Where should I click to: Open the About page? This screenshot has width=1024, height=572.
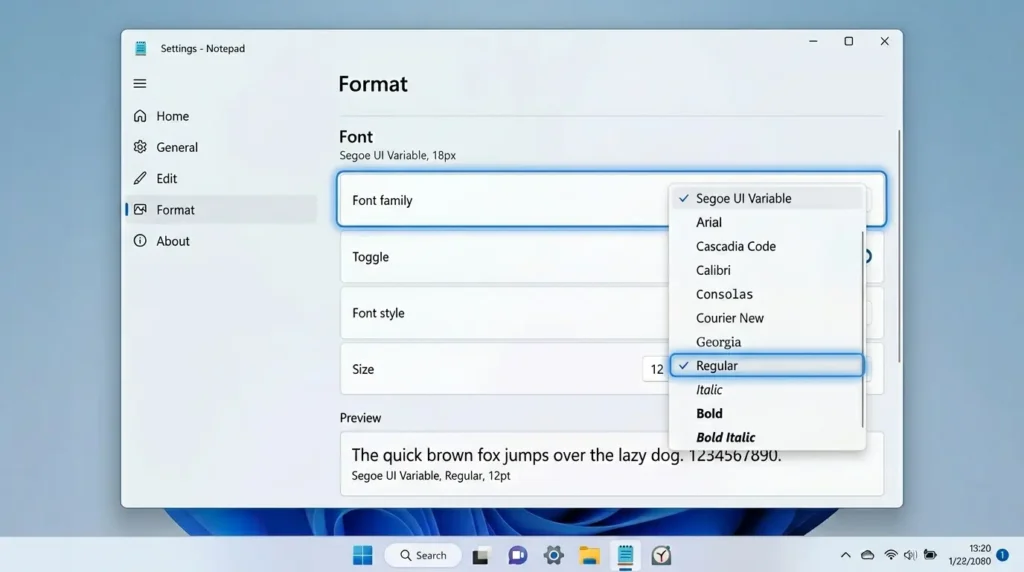click(x=221, y=241)
